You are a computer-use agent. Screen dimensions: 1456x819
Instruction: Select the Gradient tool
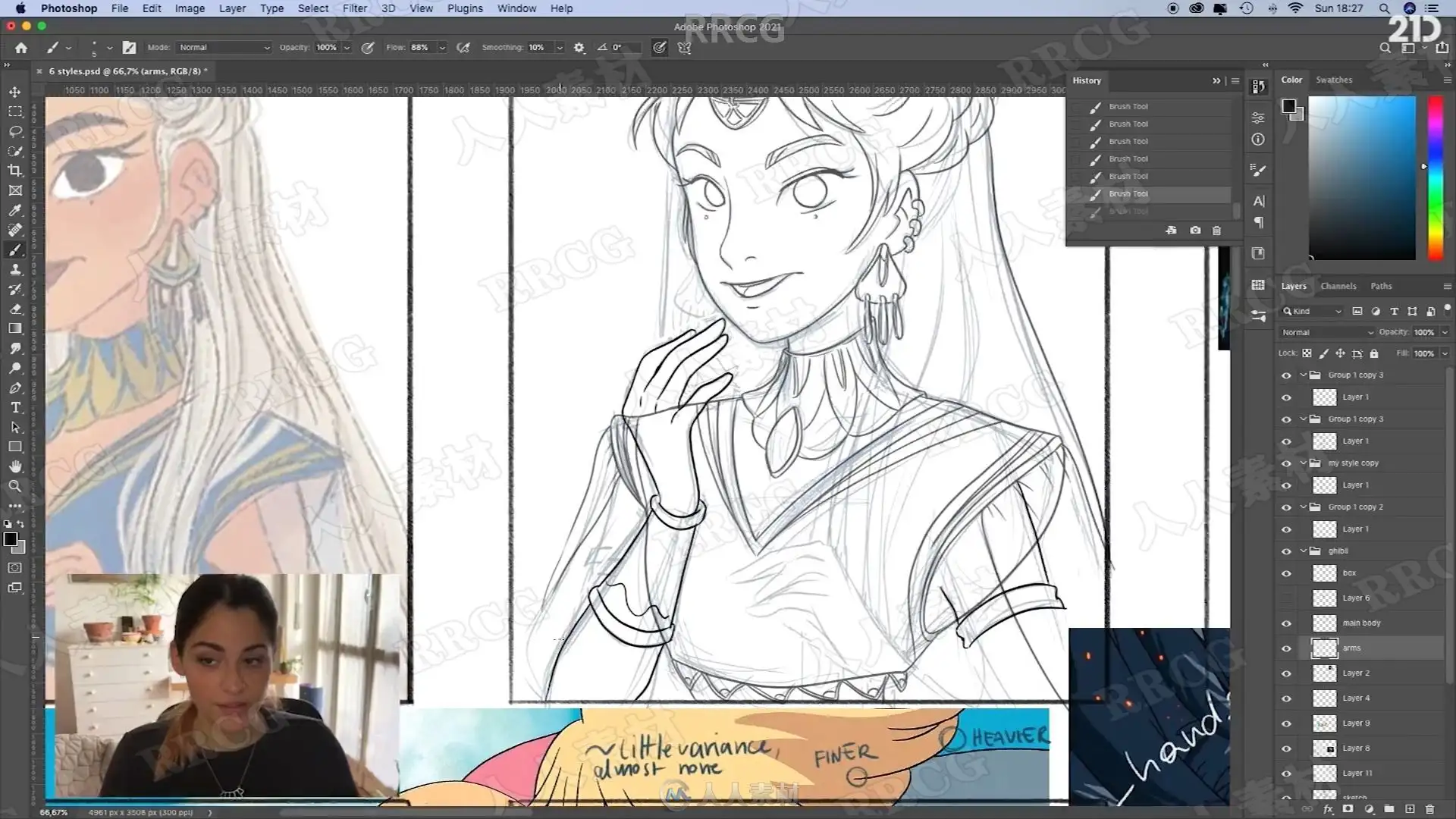(x=15, y=328)
